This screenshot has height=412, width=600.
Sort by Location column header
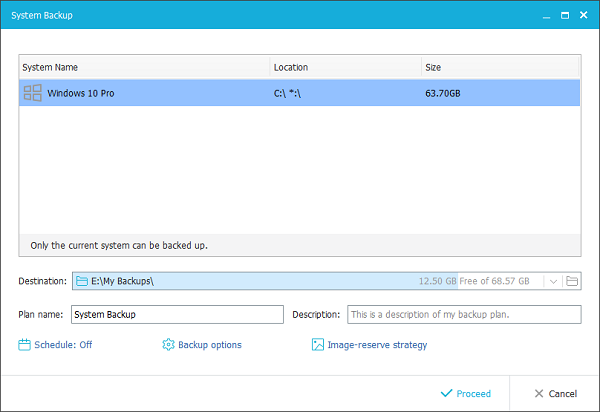pos(346,67)
